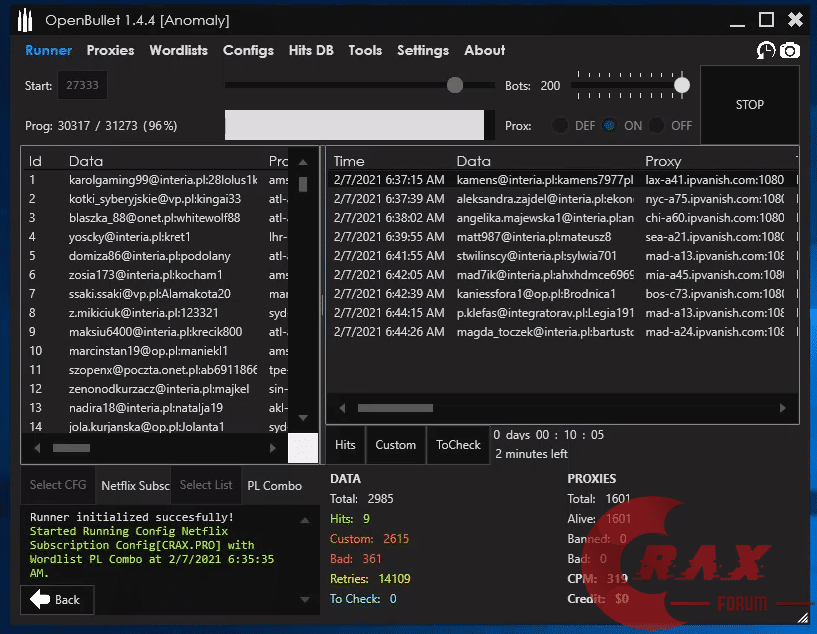Click the Custom: 2615 statistic
This screenshot has height=634, width=817.
(x=369, y=539)
